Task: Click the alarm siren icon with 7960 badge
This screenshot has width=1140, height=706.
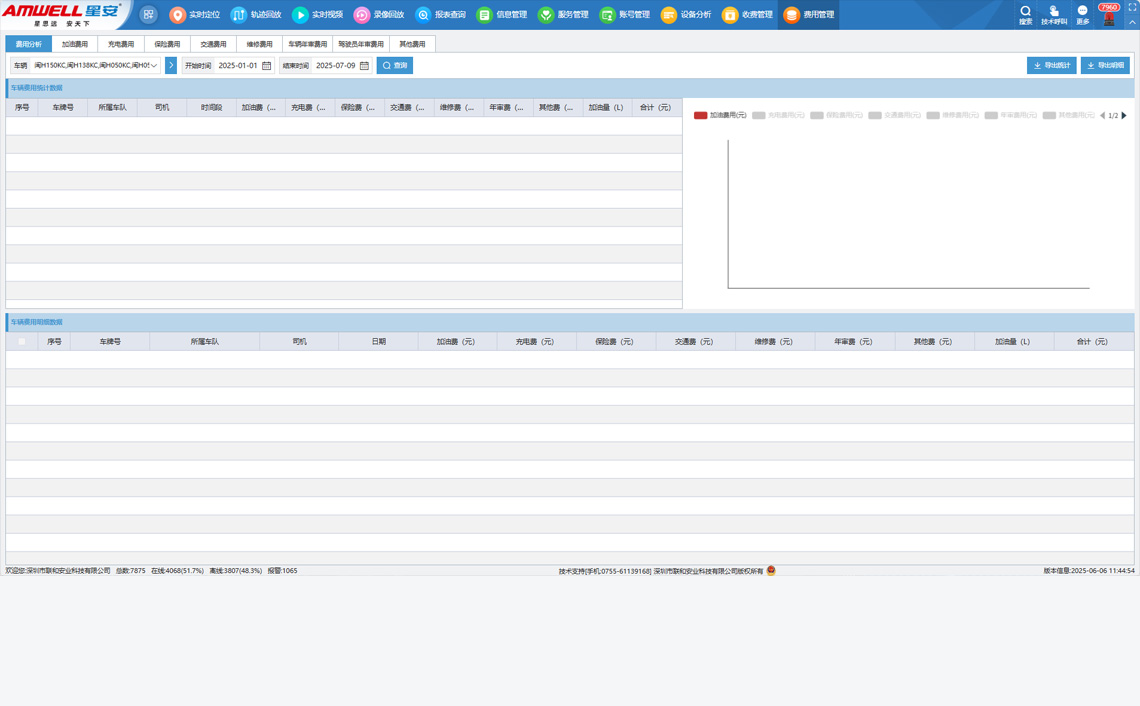Action: coord(1108,17)
